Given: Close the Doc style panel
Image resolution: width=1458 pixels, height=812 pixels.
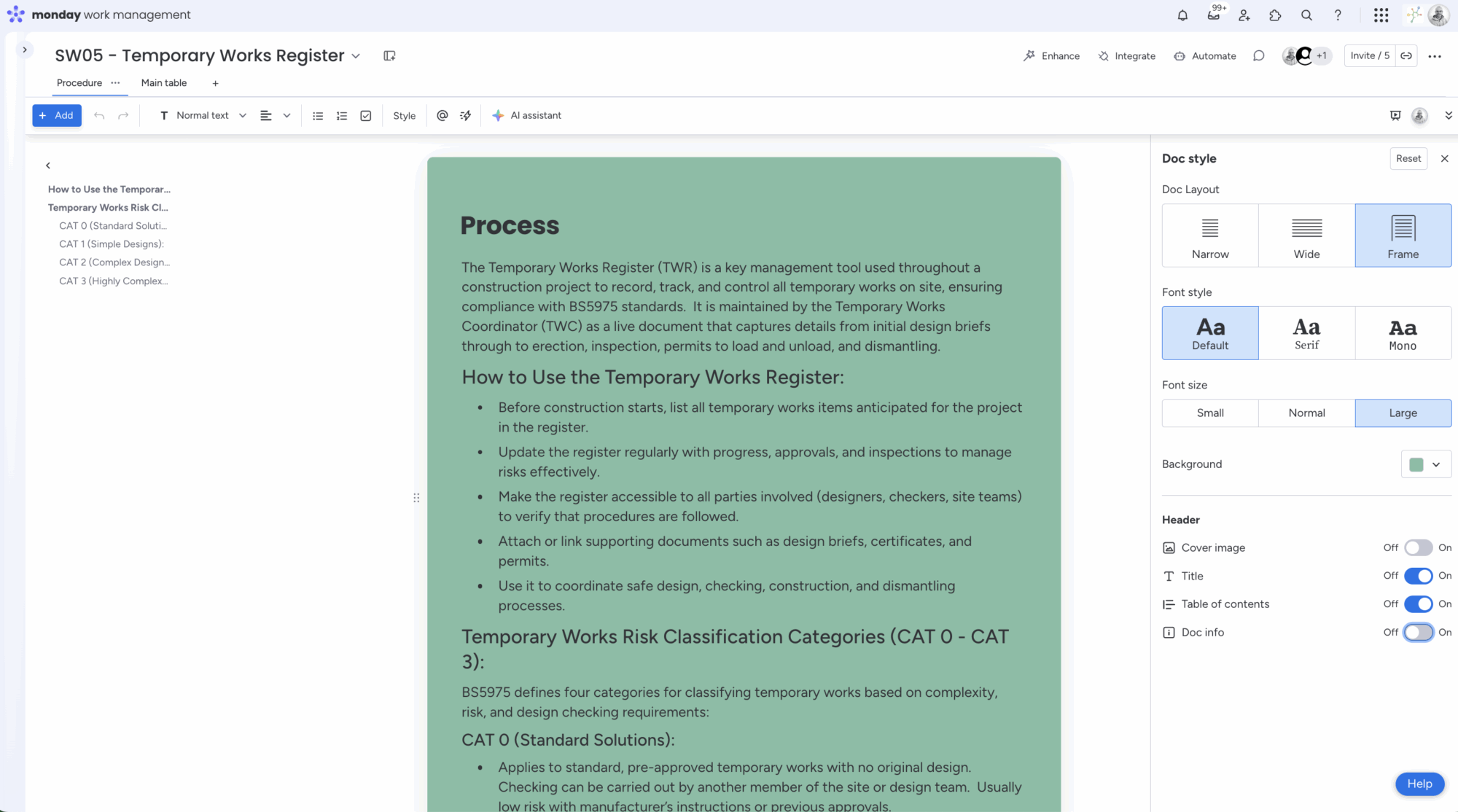Looking at the screenshot, I should click(x=1444, y=159).
